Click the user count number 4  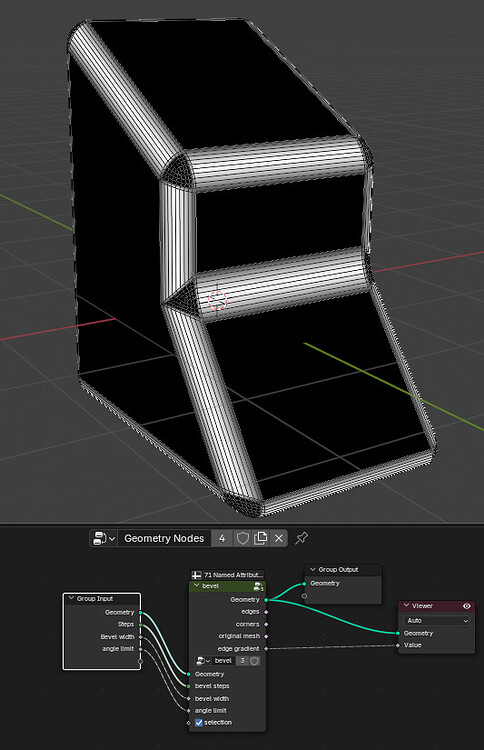(x=222, y=538)
